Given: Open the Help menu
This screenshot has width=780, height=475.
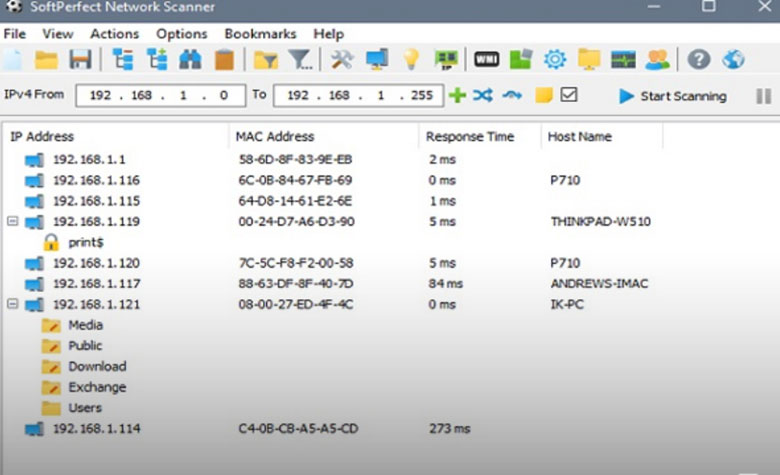Looking at the screenshot, I should pos(328,34).
